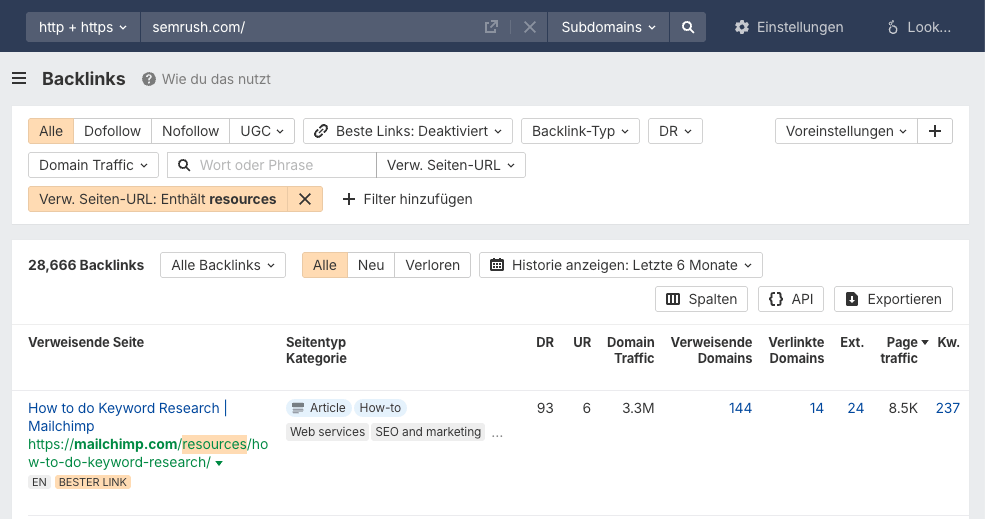The height and width of the screenshot is (519, 985).
Task: Expand the UGC filter dropdown
Action: pos(262,131)
